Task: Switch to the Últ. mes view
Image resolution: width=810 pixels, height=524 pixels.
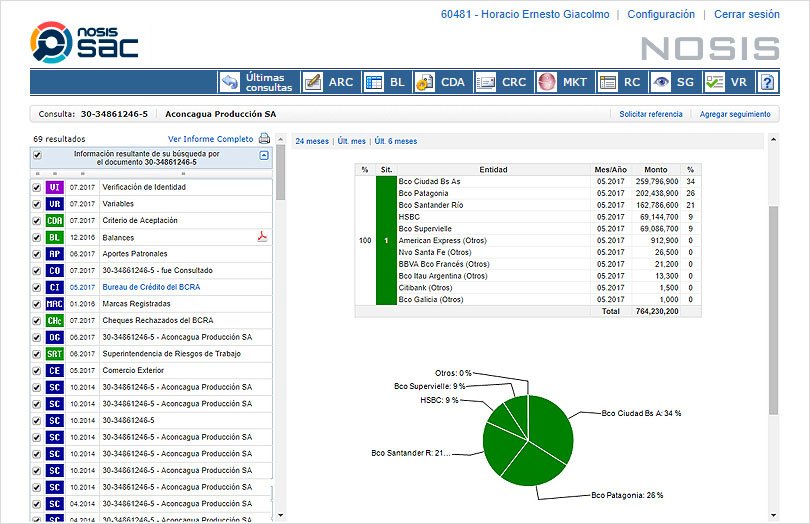Action: coord(351,141)
